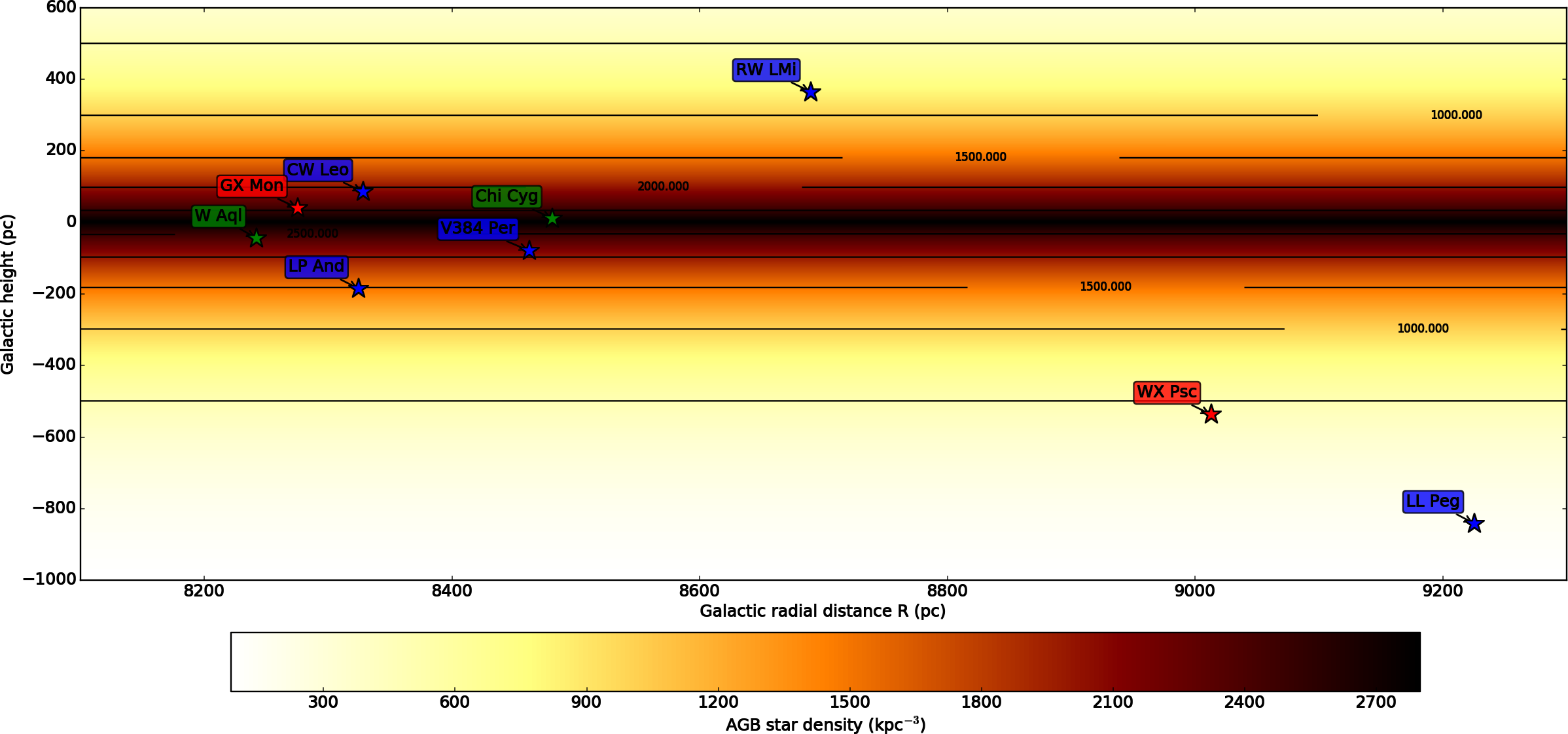Click the Galactic radial distance axis label
This screenshot has height=734, width=1568.
pyautogui.click(x=822, y=611)
